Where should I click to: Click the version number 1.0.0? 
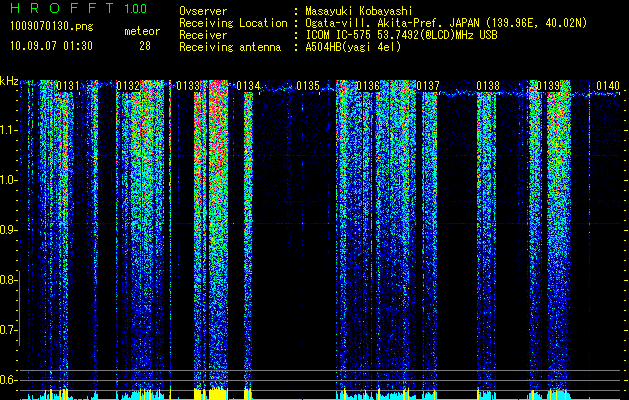[135, 8]
